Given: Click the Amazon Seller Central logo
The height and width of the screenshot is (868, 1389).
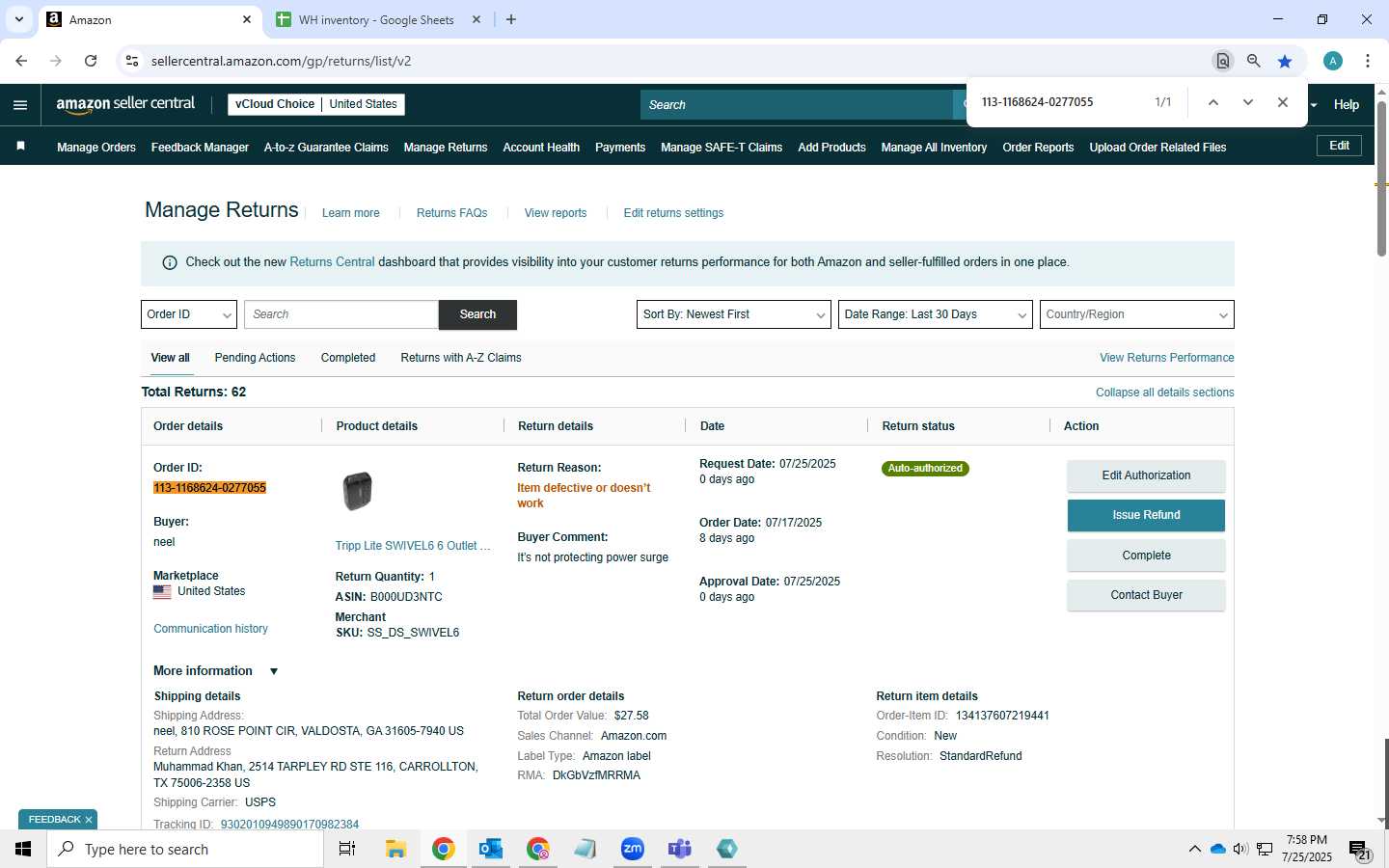Looking at the screenshot, I should [125, 104].
